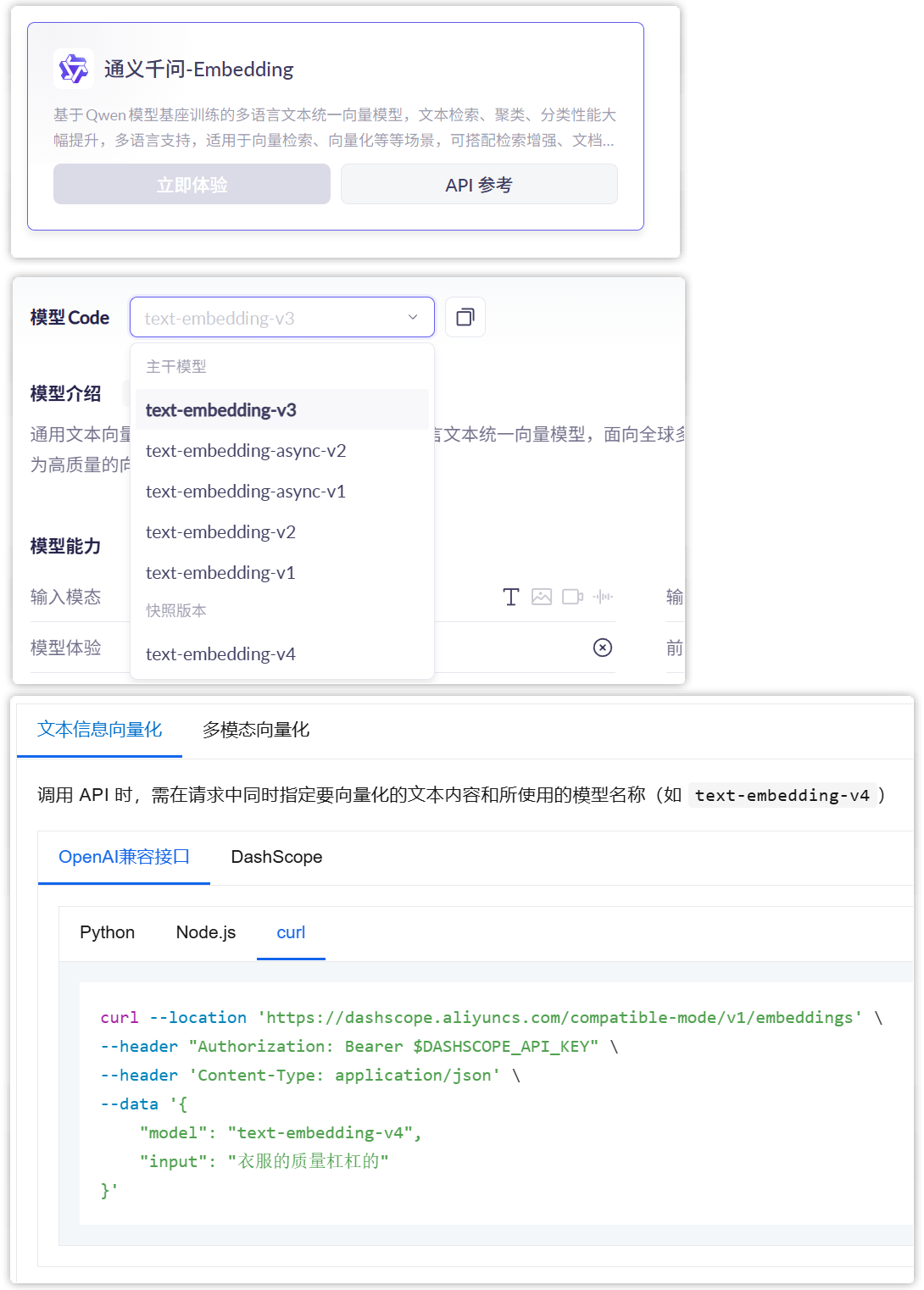Click the 立即体验 button
The image size is (924, 1290).
click(192, 185)
